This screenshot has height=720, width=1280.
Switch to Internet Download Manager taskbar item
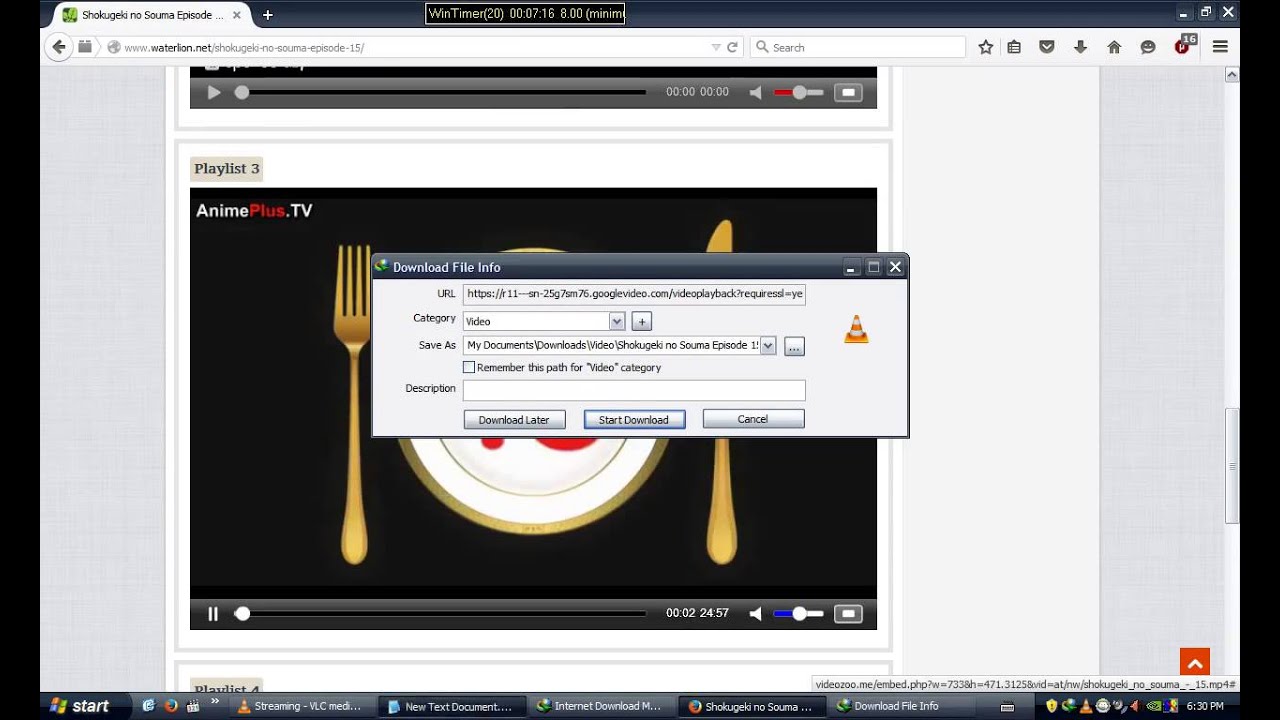pos(600,706)
